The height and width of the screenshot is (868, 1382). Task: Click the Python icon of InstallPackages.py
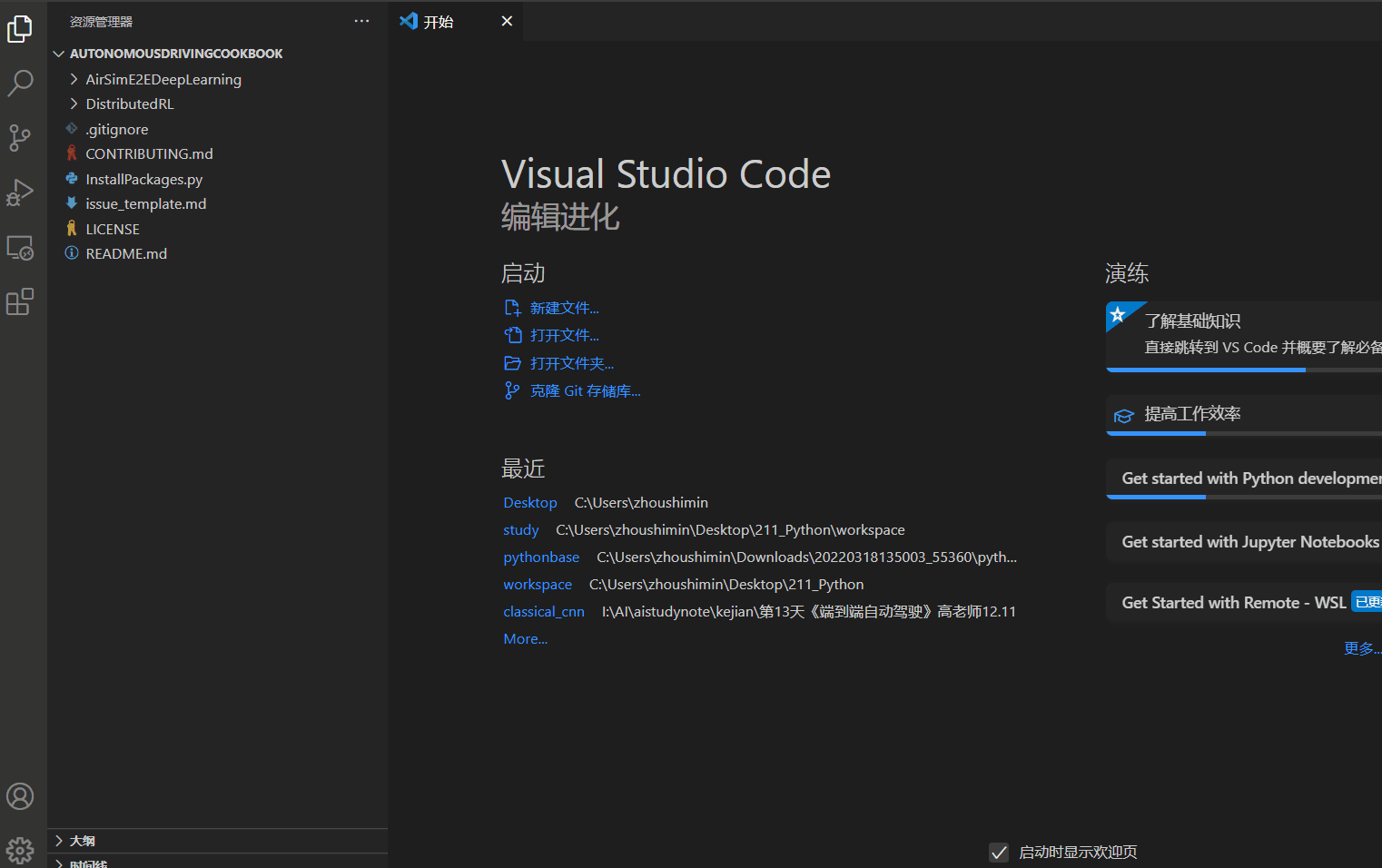[72, 179]
